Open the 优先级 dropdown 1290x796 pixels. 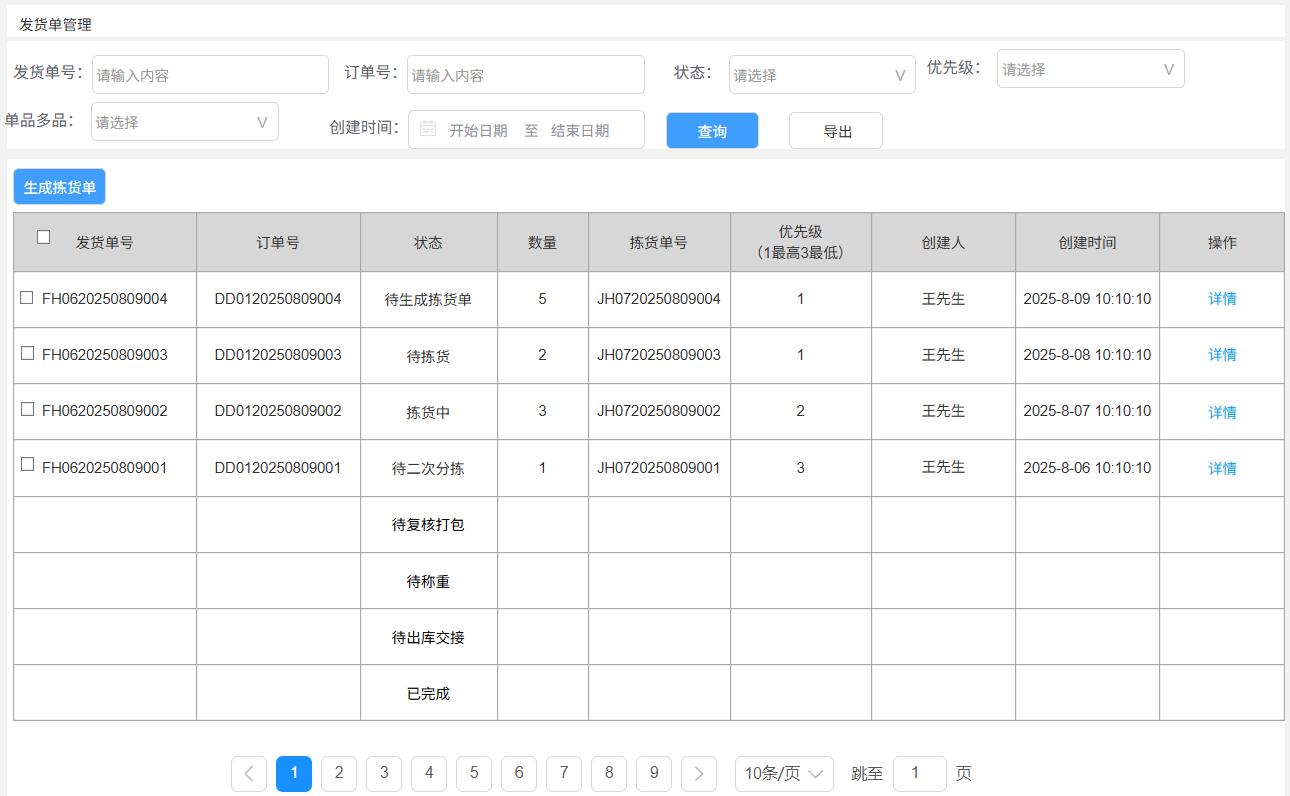(x=1090, y=69)
